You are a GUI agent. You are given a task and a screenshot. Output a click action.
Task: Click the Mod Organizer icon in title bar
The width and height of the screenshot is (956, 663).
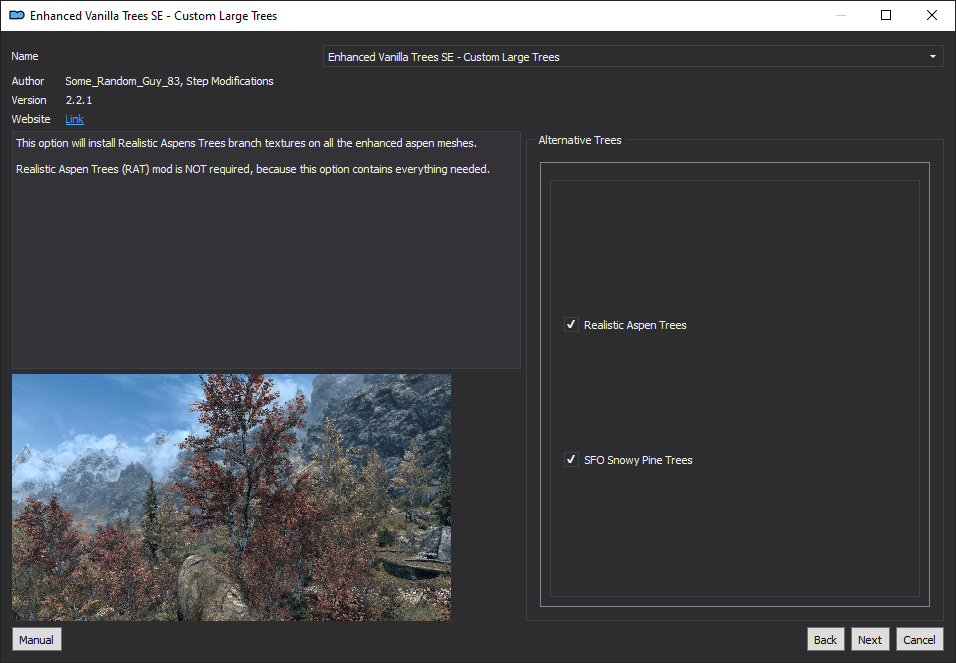(16, 16)
